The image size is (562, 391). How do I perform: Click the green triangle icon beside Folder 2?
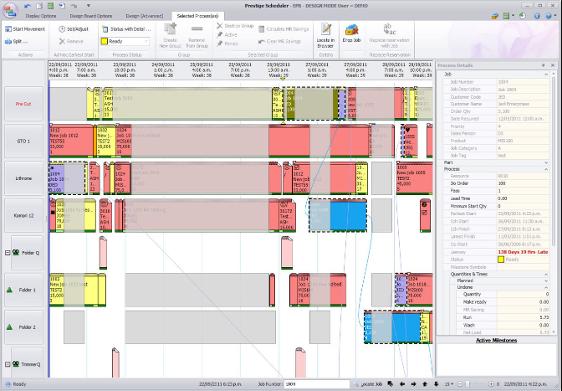(10, 327)
